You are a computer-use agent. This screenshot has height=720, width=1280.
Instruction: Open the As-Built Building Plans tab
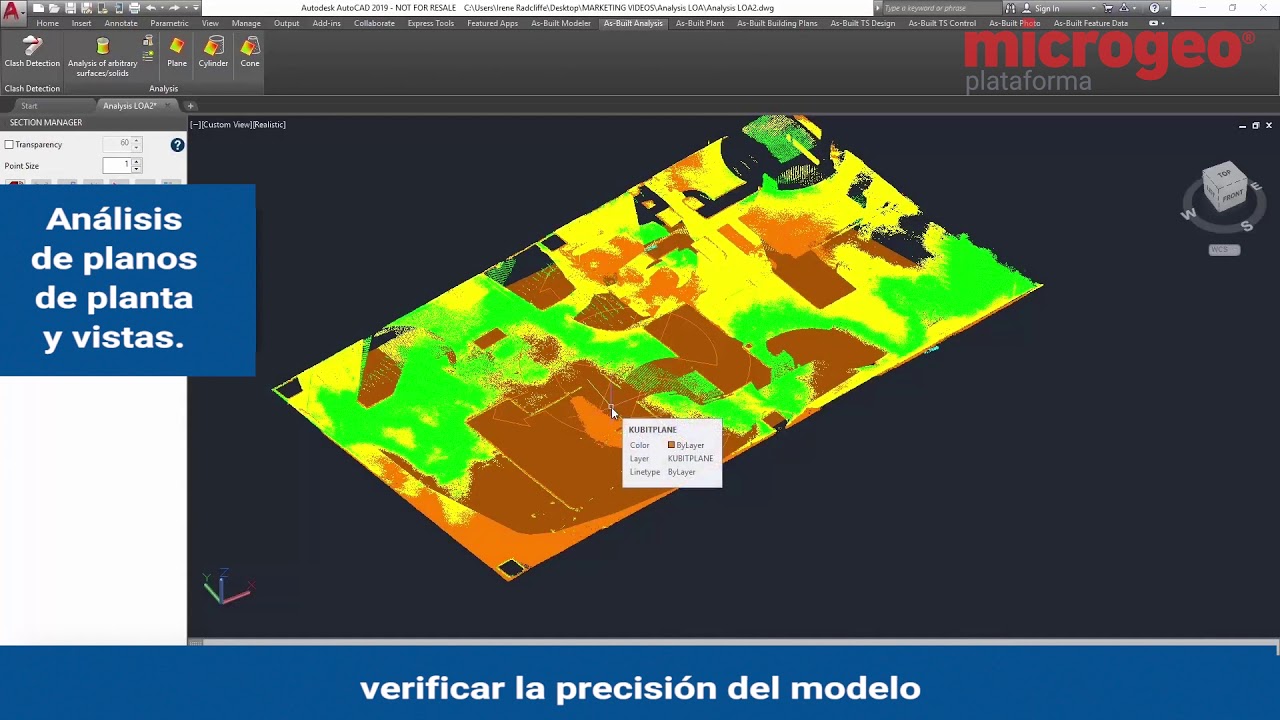777,23
